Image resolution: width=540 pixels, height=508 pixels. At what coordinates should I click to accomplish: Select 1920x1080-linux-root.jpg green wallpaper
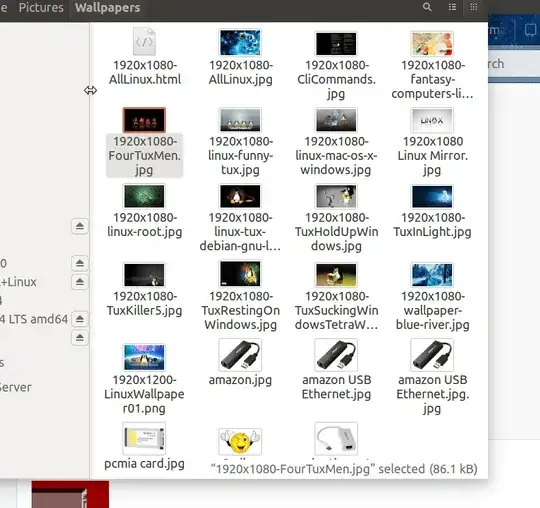pyautogui.click(x=144, y=196)
